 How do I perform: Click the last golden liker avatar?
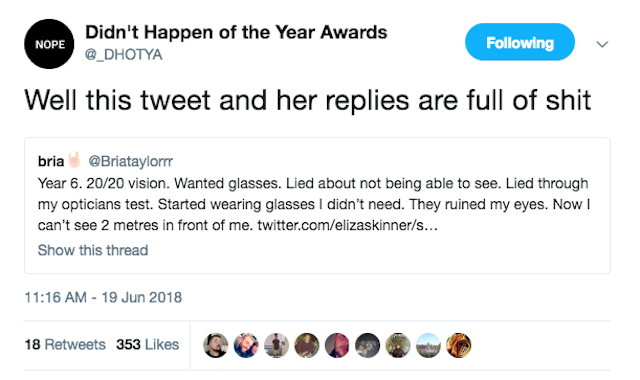[458, 345]
